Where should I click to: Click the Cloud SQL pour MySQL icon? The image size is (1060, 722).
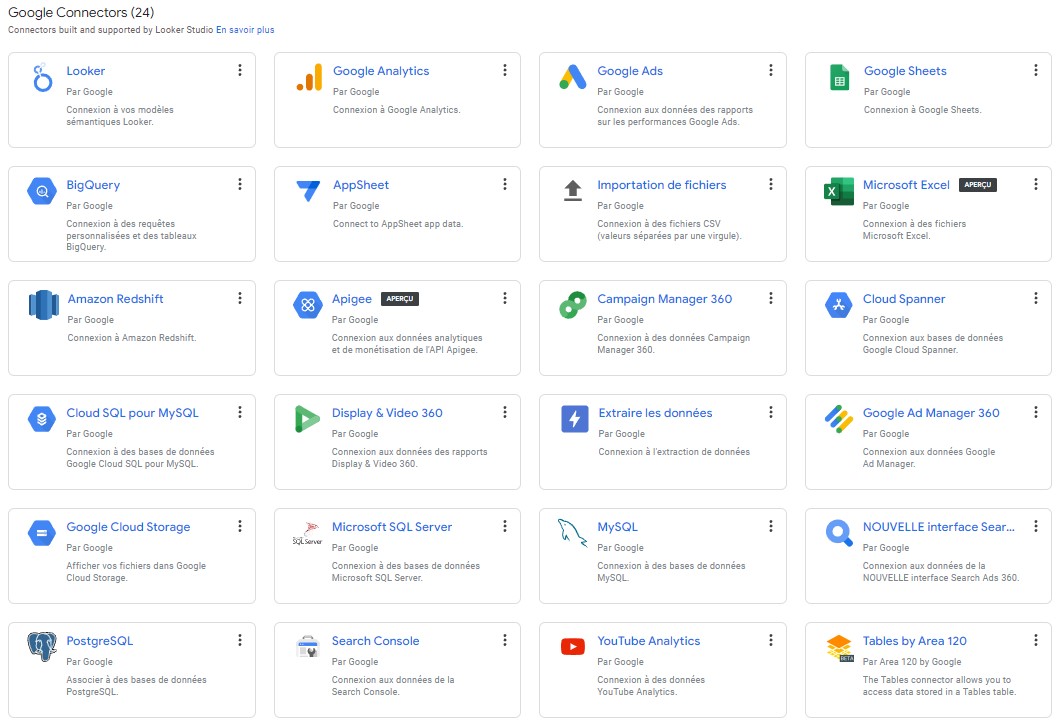tap(42, 419)
